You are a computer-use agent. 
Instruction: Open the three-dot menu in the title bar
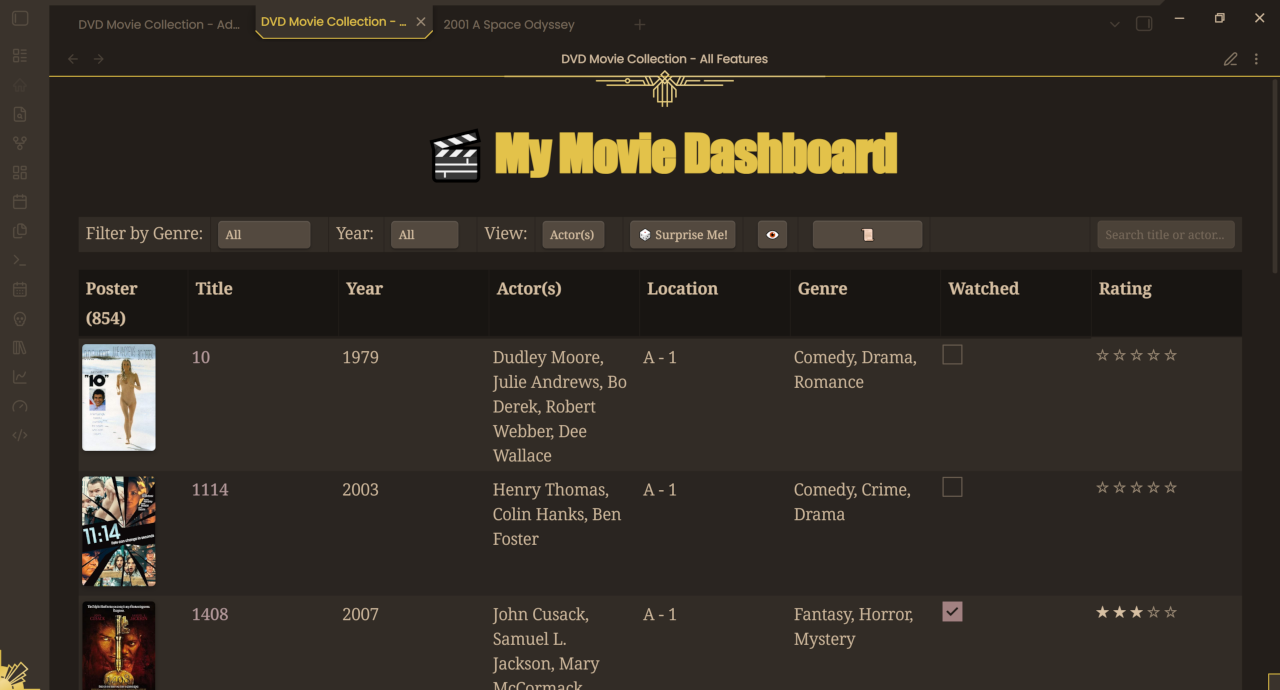1256,59
